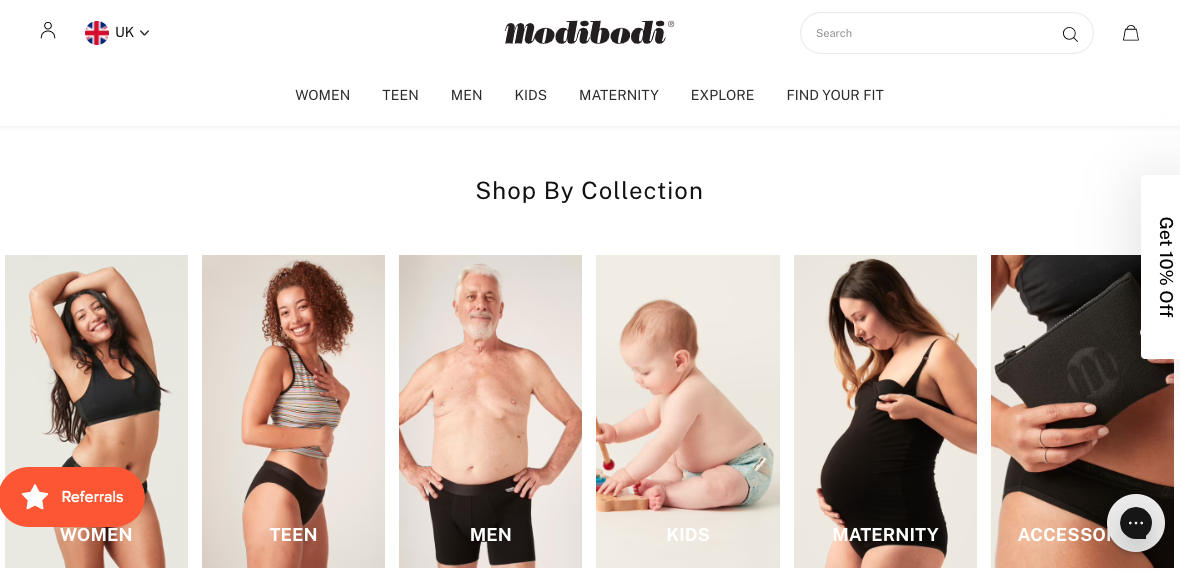Viewport: 1180px width, 576px height.
Task: Expand the UK region dropdown chevron
Action: (x=144, y=33)
